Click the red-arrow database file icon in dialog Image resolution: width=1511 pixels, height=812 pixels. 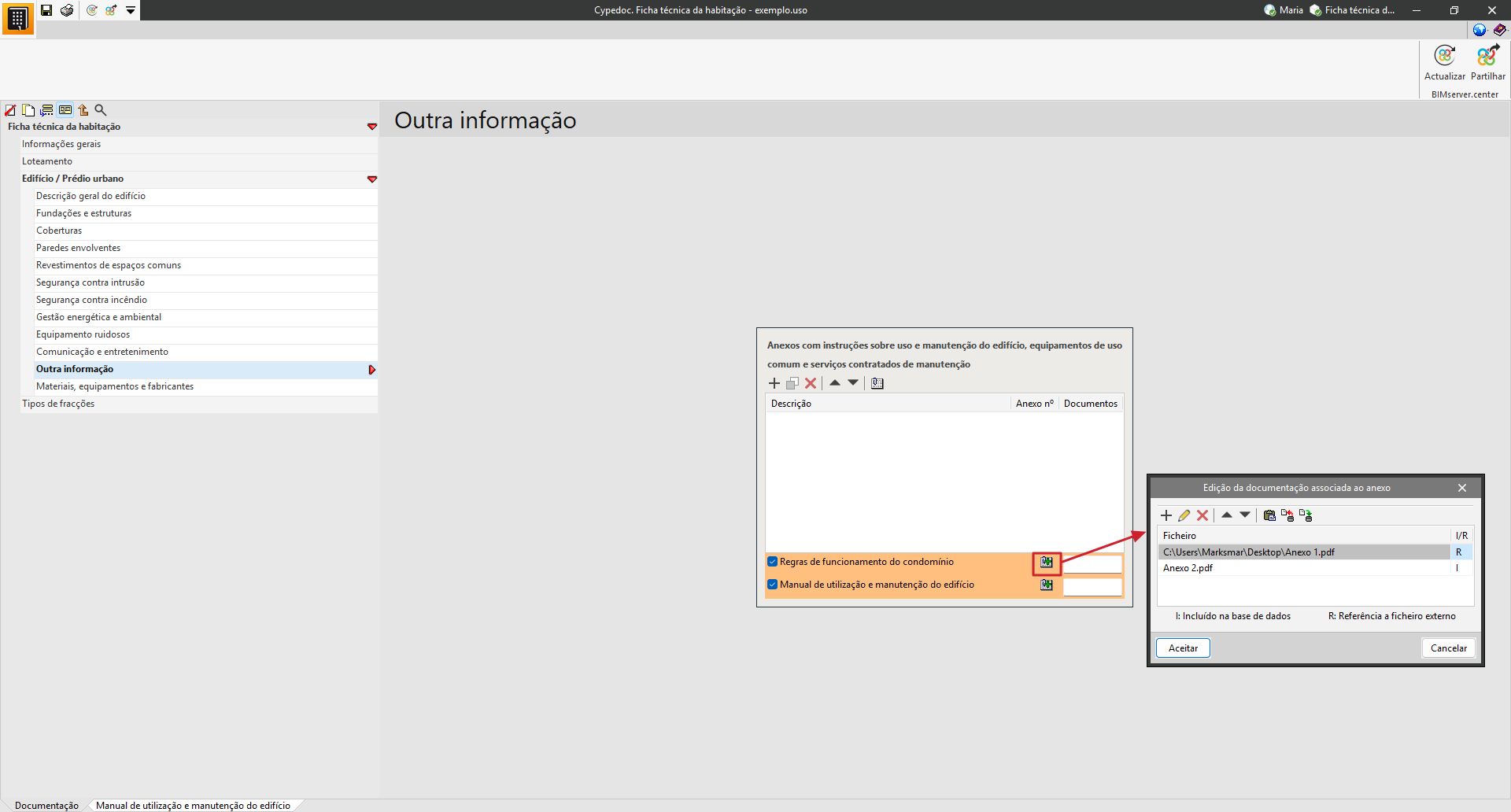[1287, 515]
